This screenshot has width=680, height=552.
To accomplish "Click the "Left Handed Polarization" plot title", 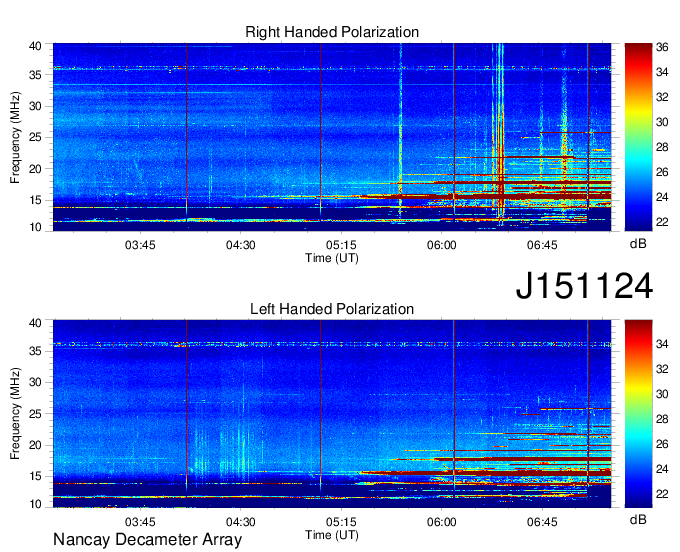I will click(332, 309).
